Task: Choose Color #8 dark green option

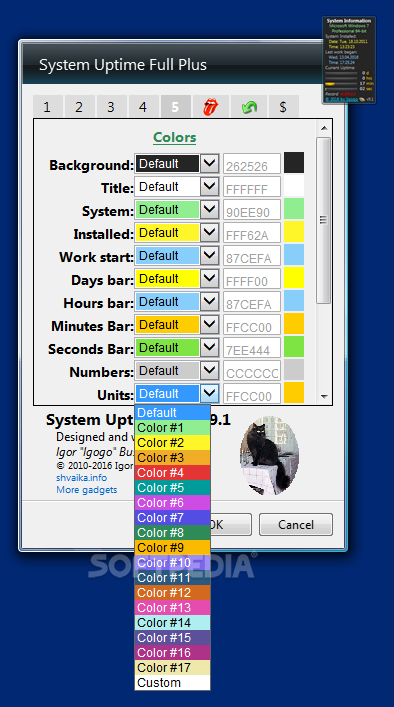Action: click(173, 533)
